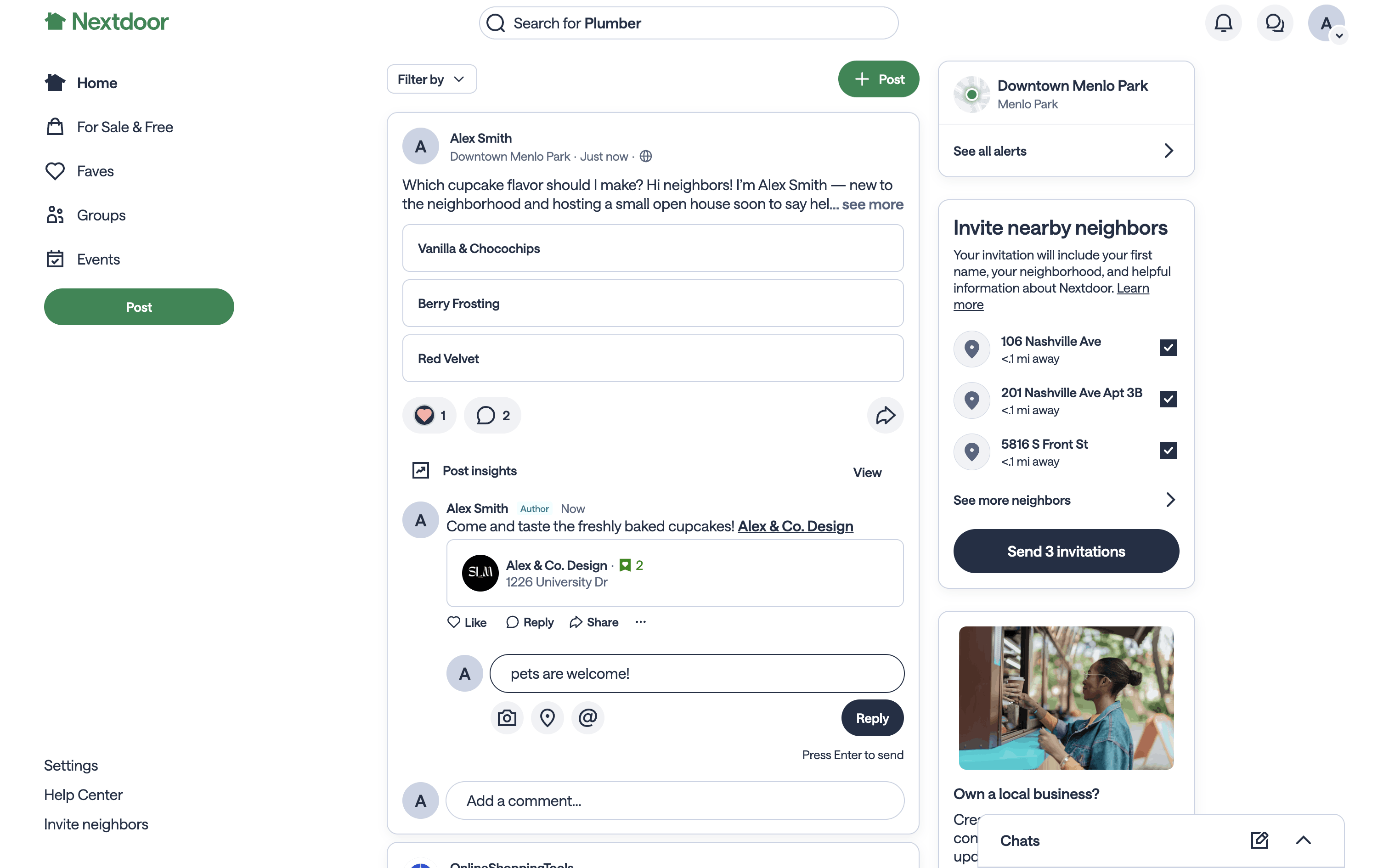The image size is (1389, 868).
Task: Attach a photo with the camera icon
Action: [507, 717]
